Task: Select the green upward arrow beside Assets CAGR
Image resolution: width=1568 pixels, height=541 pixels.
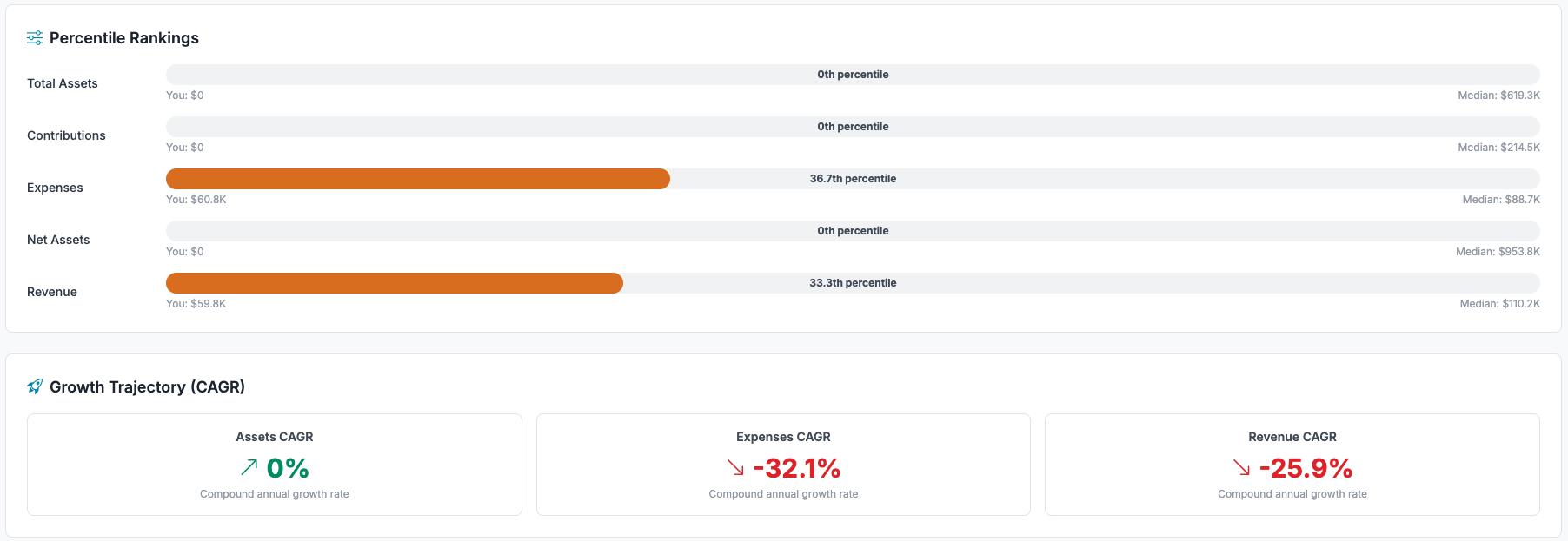Action: pyautogui.click(x=248, y=468)
